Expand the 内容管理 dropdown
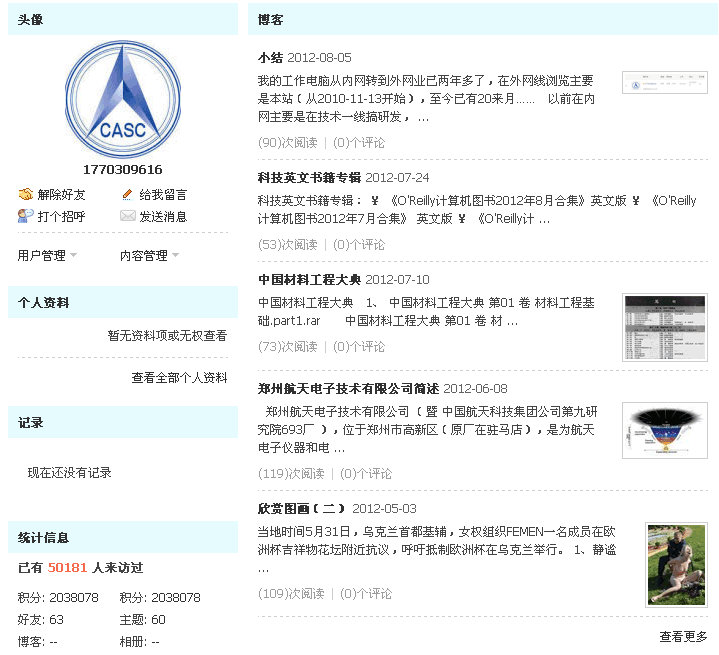Viewport: 719px width, 655px height. point(149,255)
